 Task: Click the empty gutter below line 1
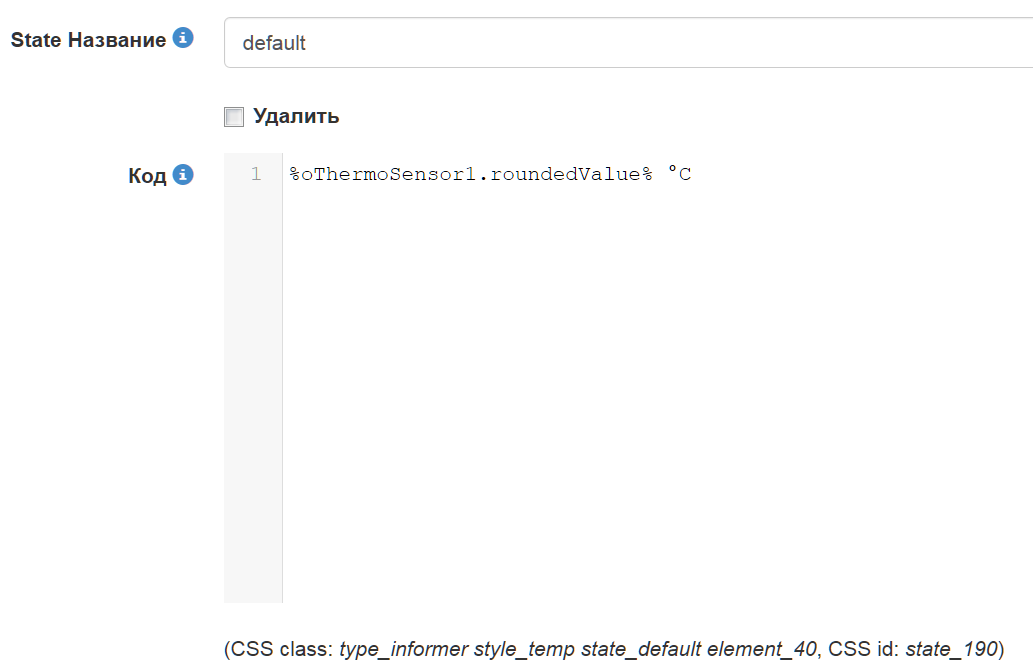[253, 400]
